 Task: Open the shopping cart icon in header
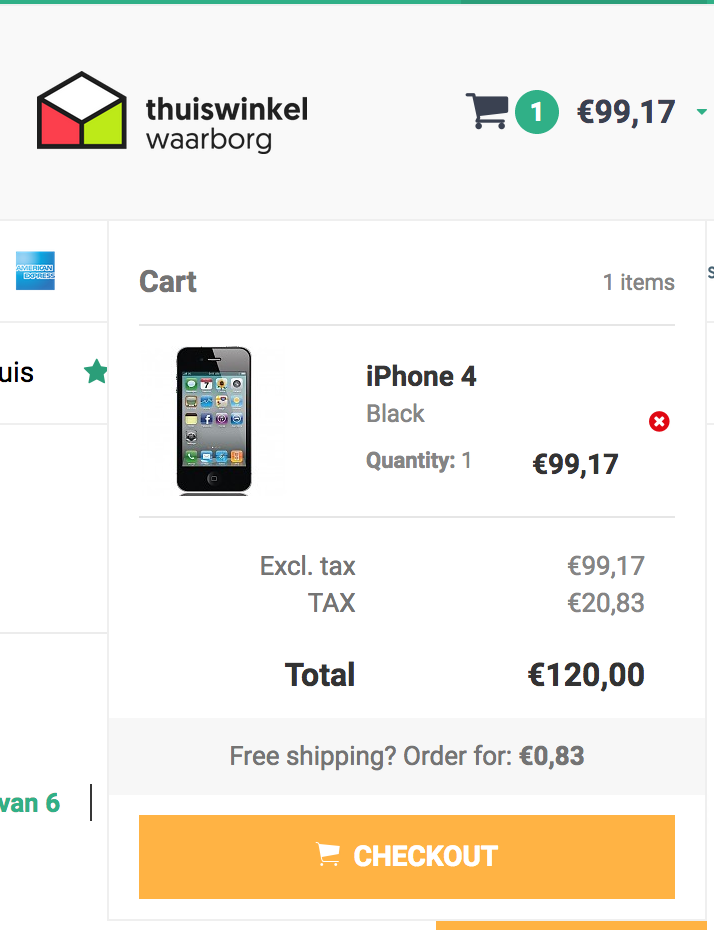(487, 111)
